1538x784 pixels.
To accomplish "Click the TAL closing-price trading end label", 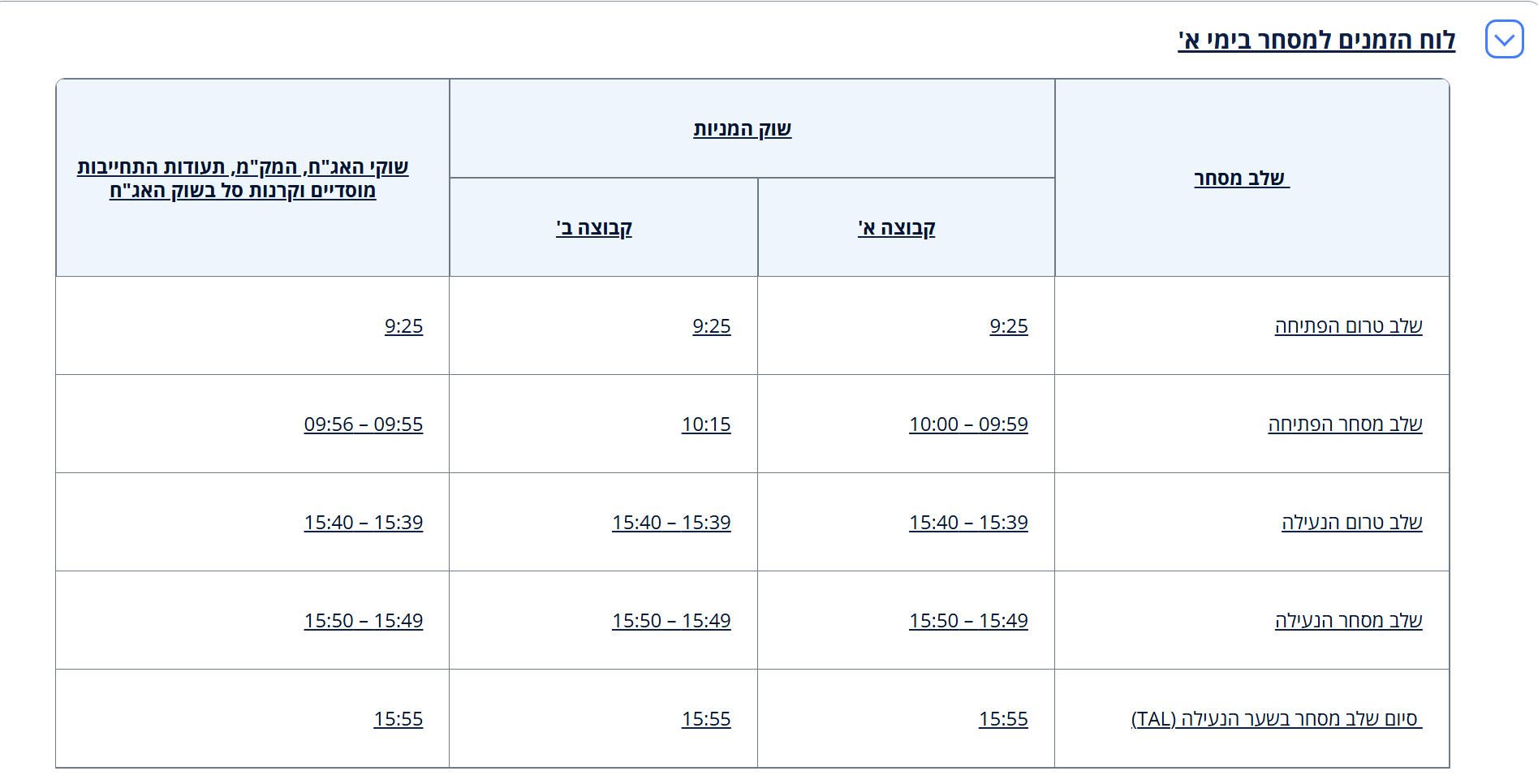I will pyautogui.click(x=1275, y=719).
